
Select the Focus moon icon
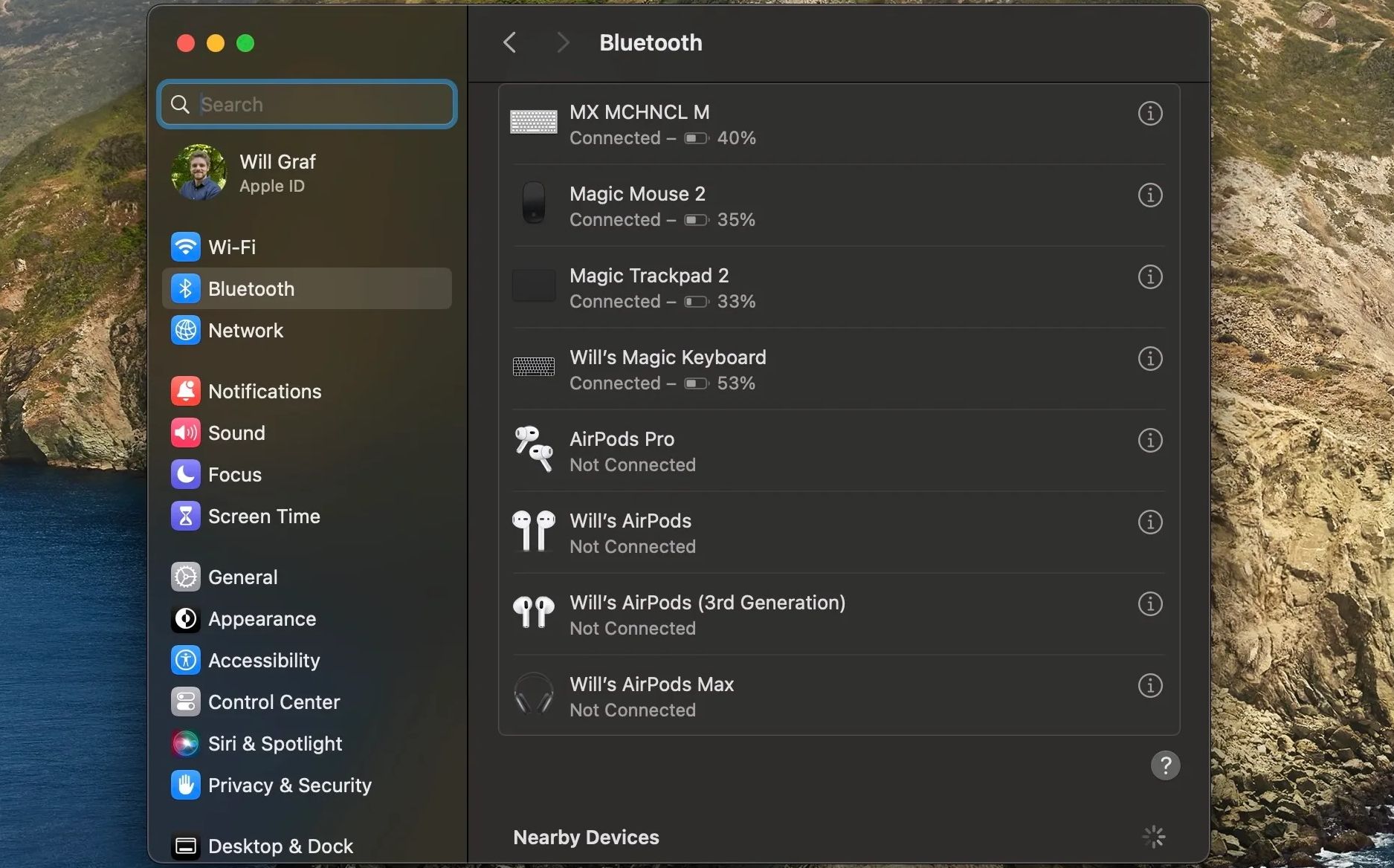(x=186, y=474)
